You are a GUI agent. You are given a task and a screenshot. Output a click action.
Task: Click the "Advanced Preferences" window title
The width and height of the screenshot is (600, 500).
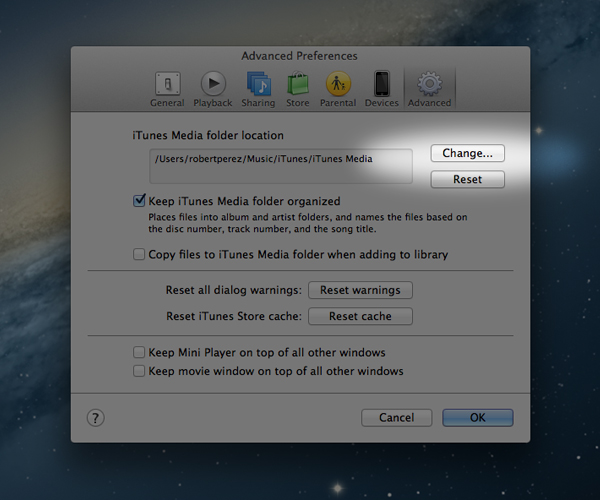tap(300, 56)
